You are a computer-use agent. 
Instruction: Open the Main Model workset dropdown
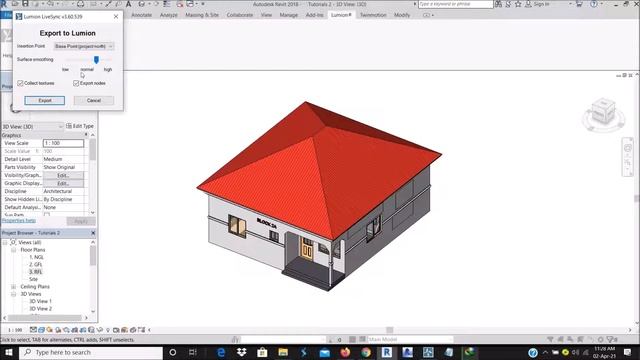[x=410, y=339]
